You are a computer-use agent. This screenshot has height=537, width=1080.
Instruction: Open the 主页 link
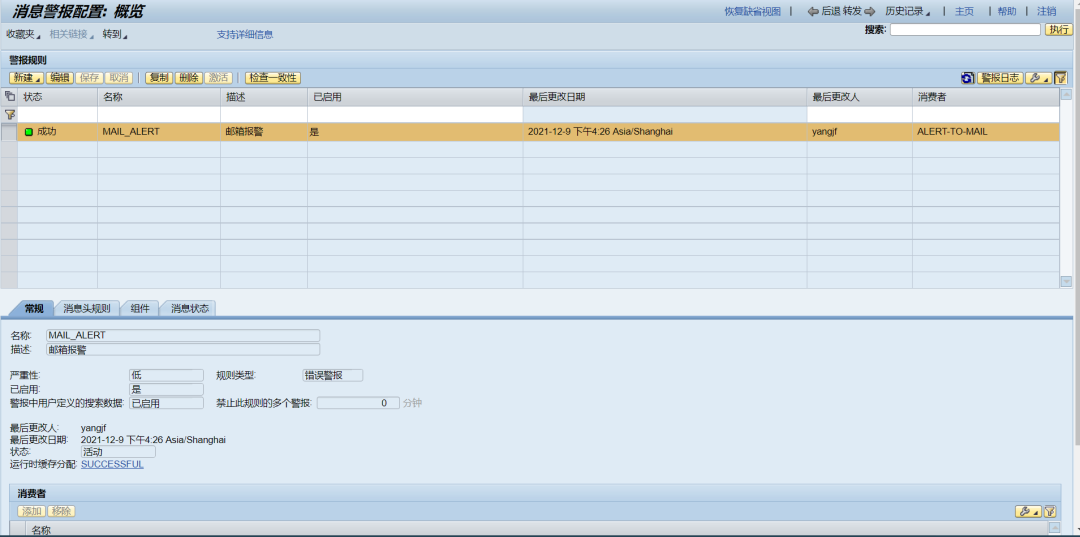tap(964, 11)
